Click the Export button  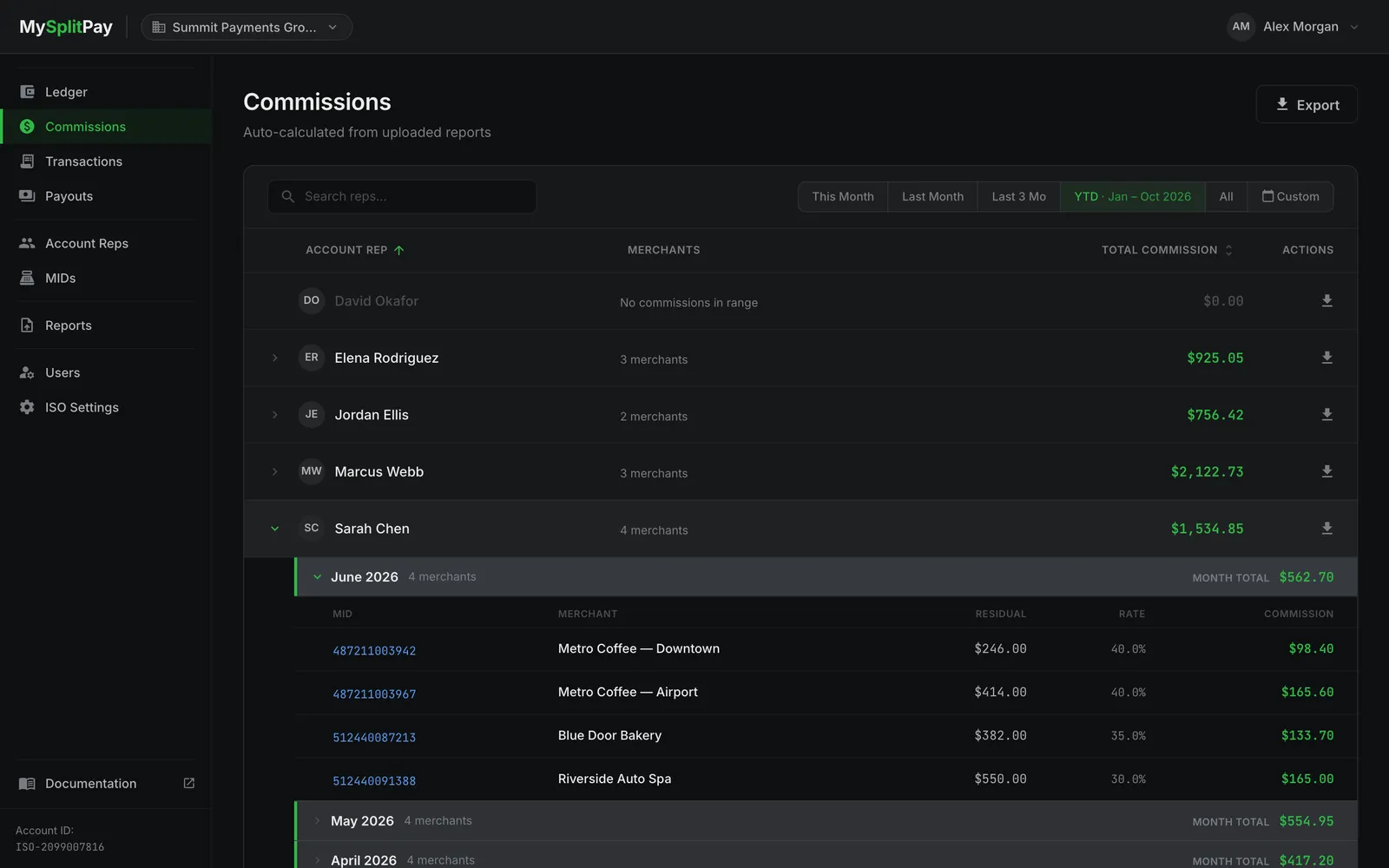click(x=1307, y=104)
